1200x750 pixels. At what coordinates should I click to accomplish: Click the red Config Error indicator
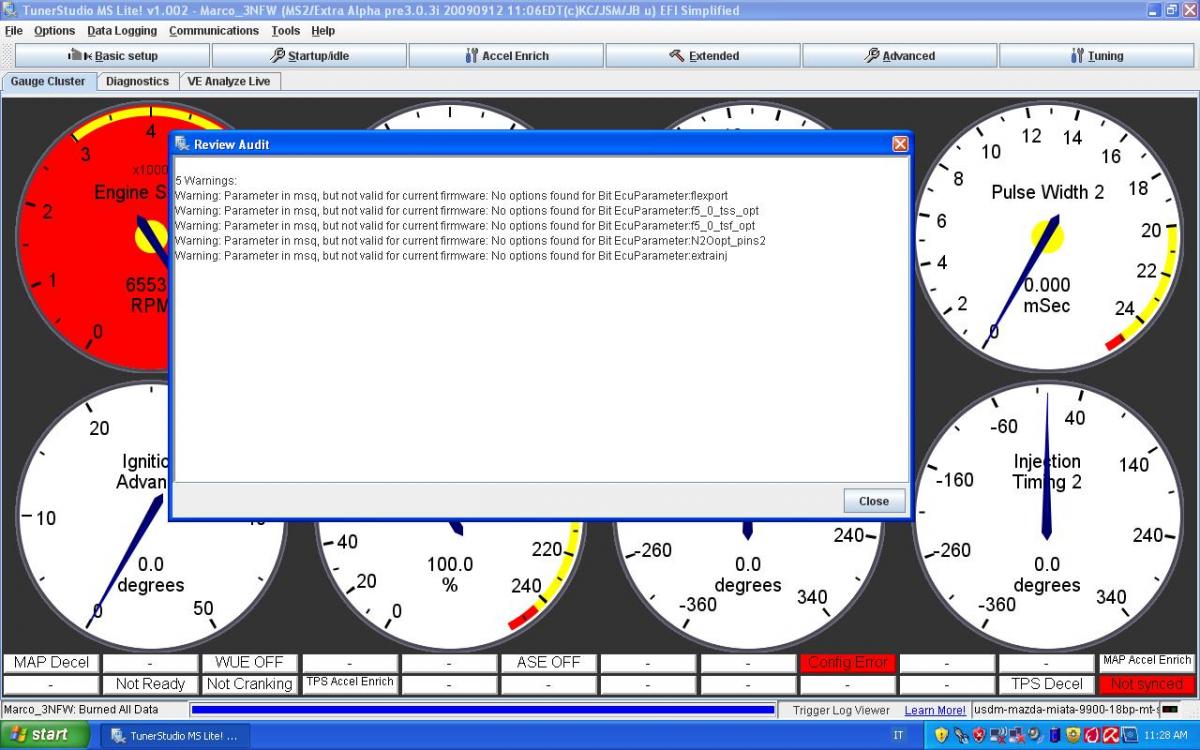click(846, 662)
